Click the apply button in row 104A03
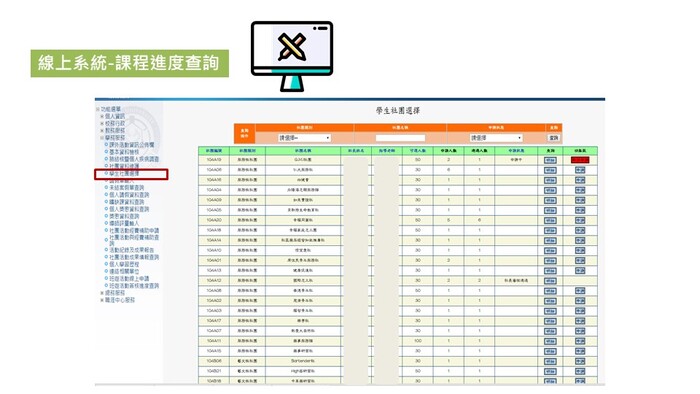This screenshot has width=700, height=394. coord(580,311)
